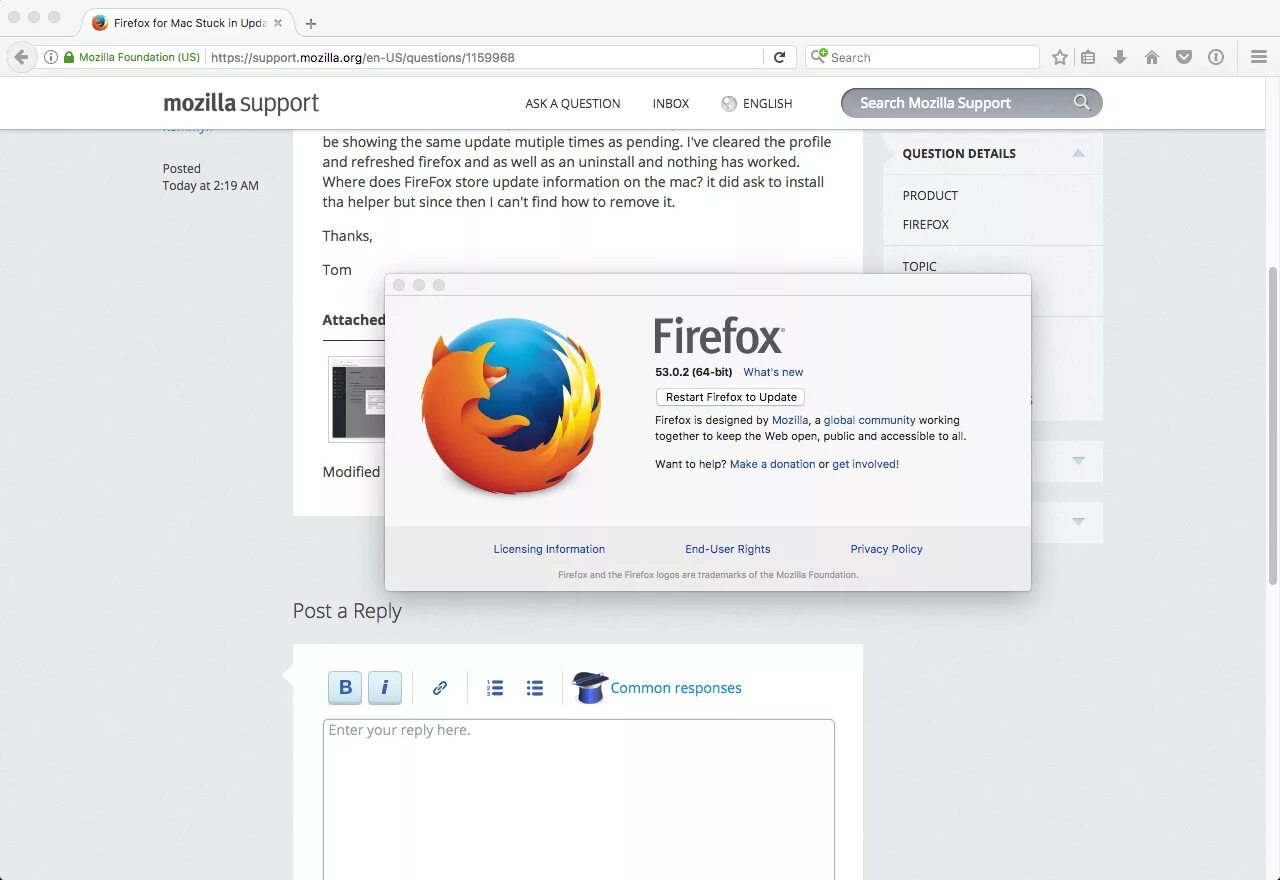Click the URL address bar
The width and height of the screenshot is (1280, 880).
click(485, 57)
